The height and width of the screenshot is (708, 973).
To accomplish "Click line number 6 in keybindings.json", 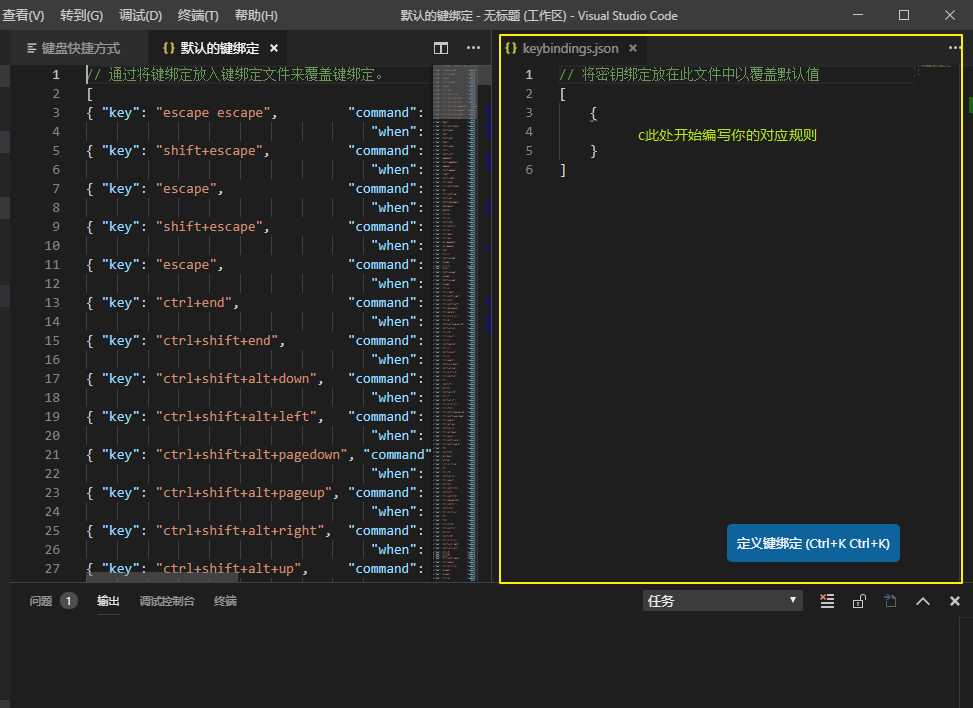I will pos(529,169).
